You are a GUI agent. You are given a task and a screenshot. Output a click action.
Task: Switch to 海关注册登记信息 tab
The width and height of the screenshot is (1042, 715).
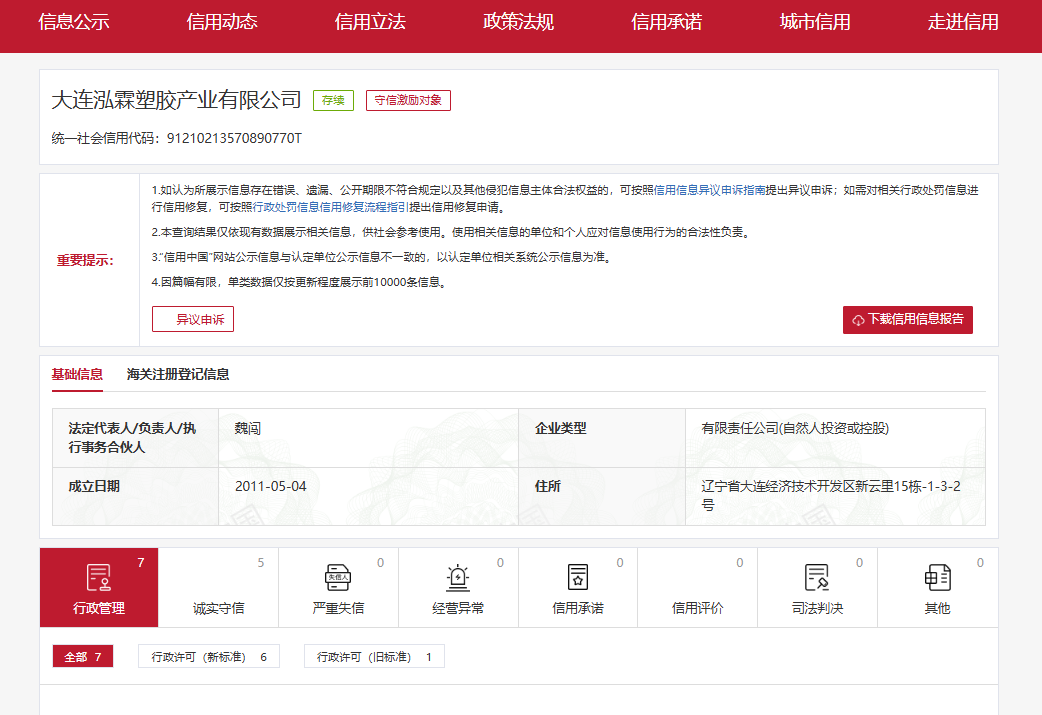click(178, 375)
